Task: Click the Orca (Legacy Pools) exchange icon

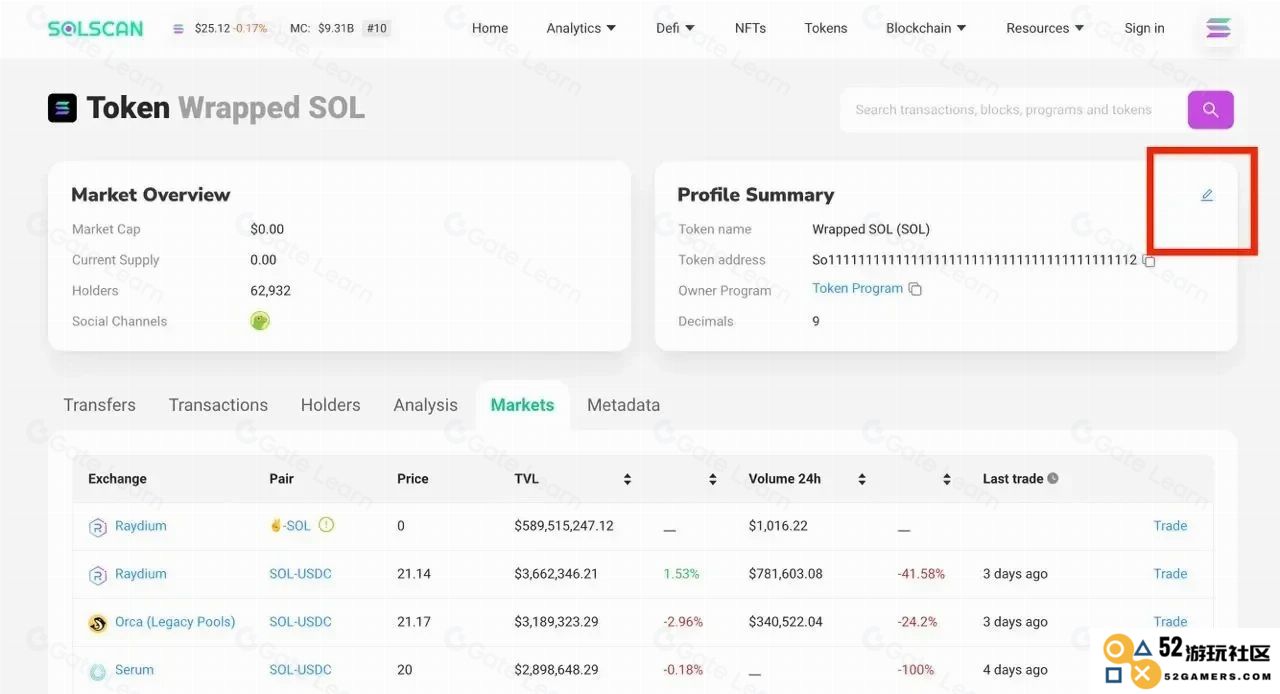Action: (98, 623)
